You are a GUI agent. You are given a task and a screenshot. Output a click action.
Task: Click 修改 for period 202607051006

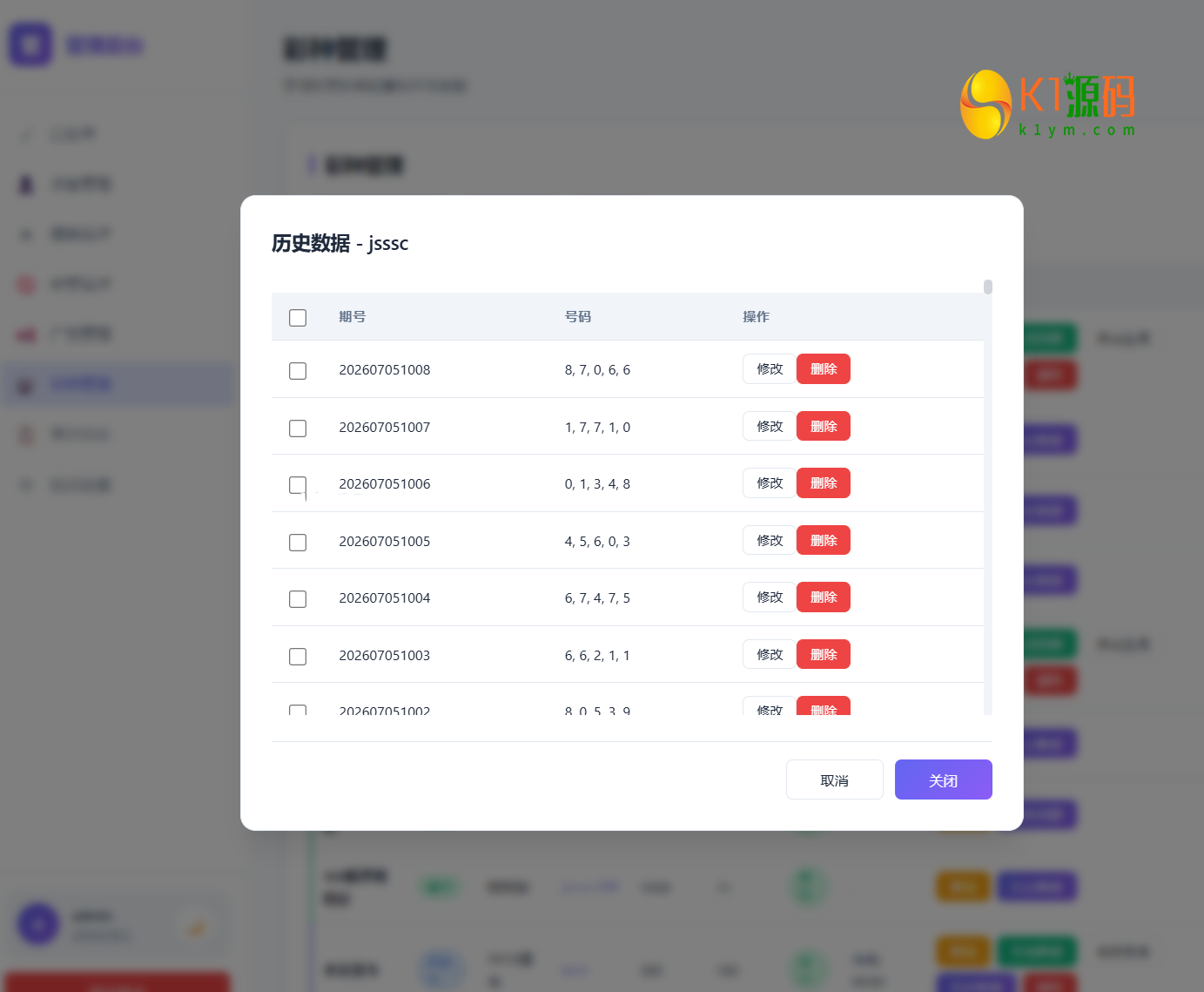click(770, 483)
